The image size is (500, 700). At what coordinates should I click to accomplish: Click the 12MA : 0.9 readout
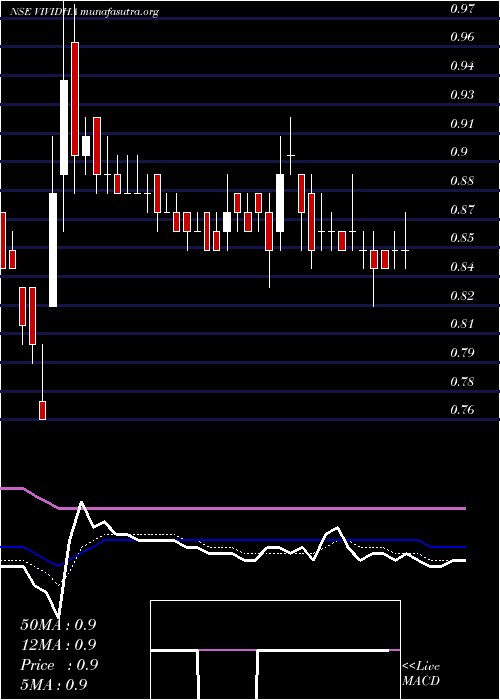(58, 645)
